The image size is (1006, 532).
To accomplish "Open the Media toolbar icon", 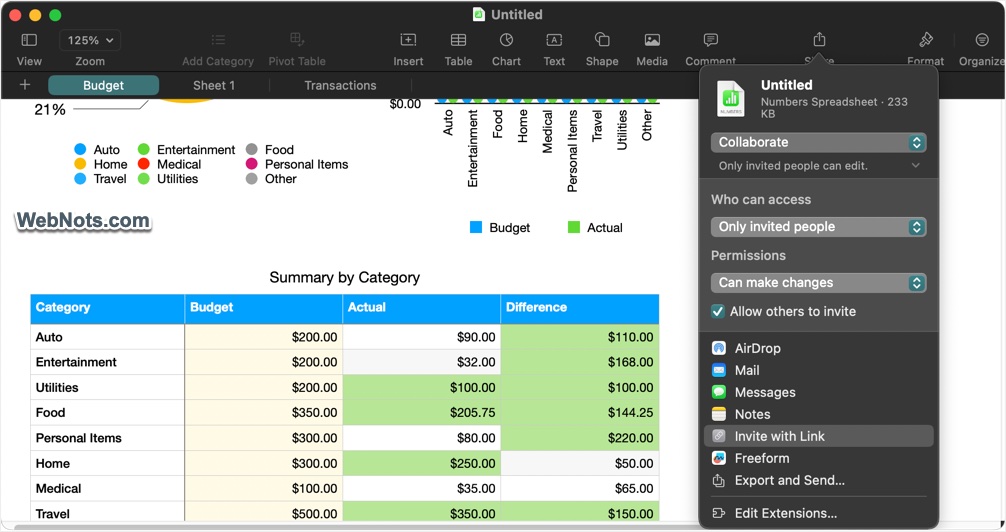I will (652, 40).
